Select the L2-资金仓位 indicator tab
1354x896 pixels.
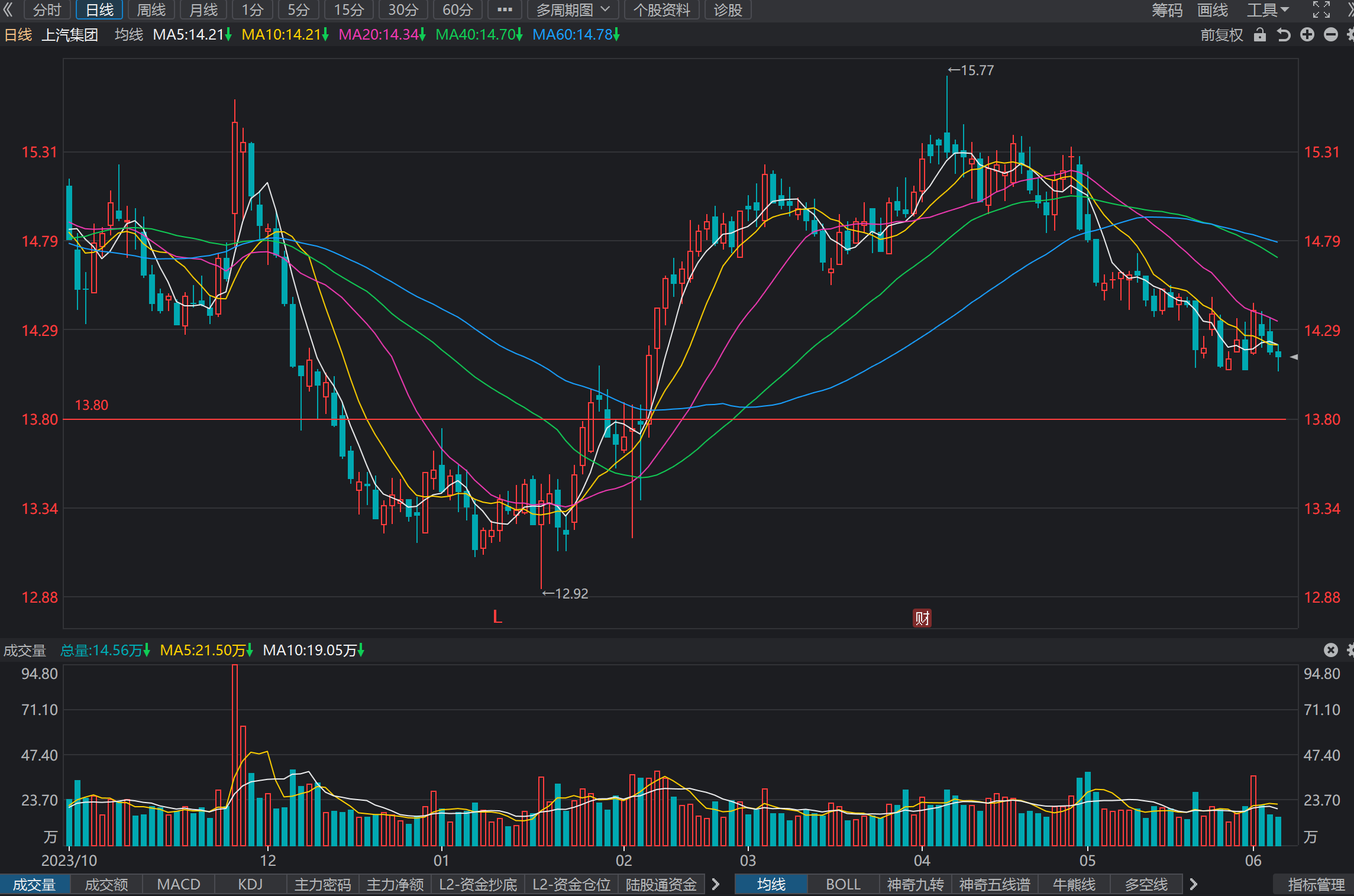[x=571, y=885]
